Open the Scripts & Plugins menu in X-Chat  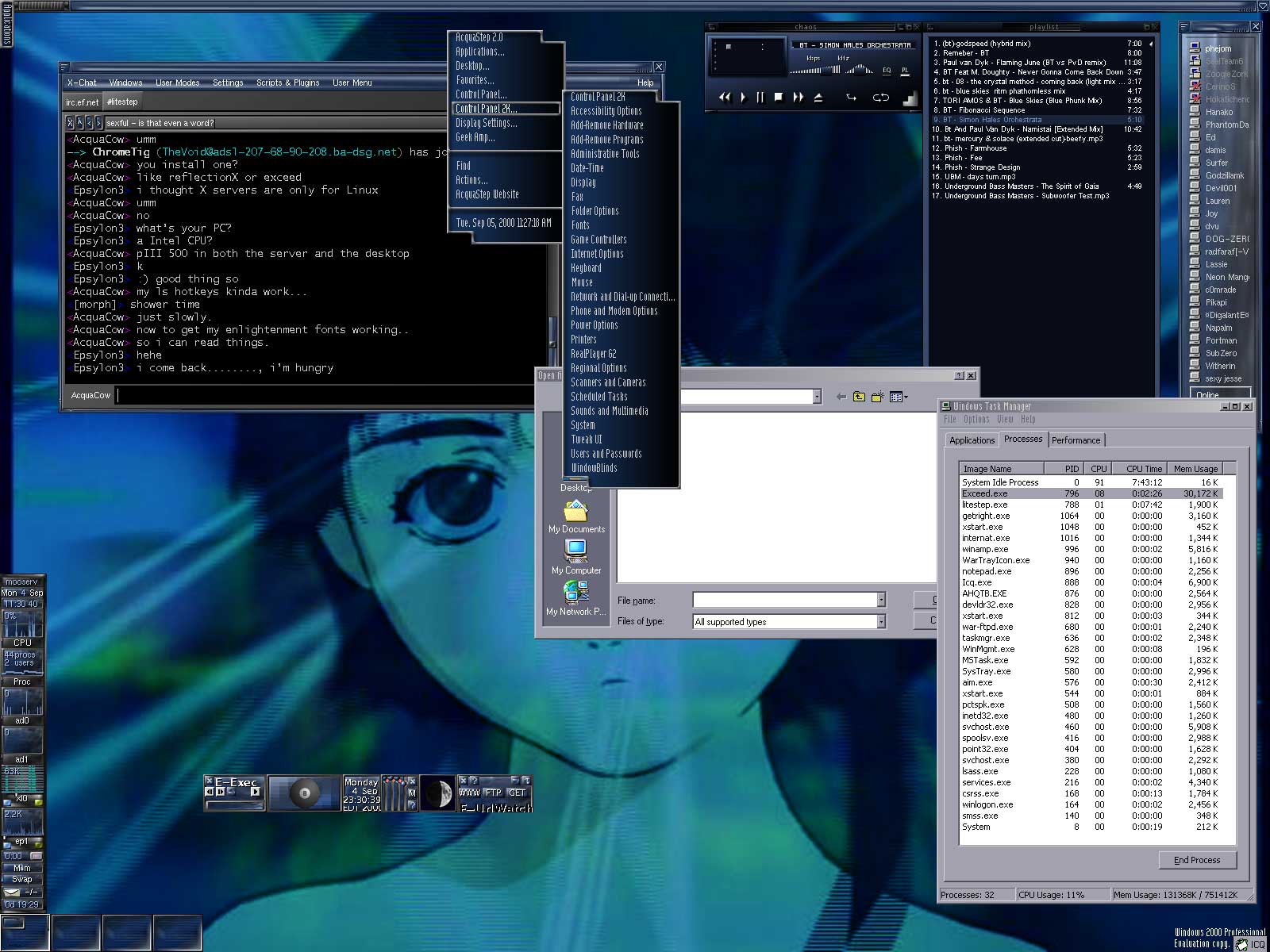click(287, 83)
